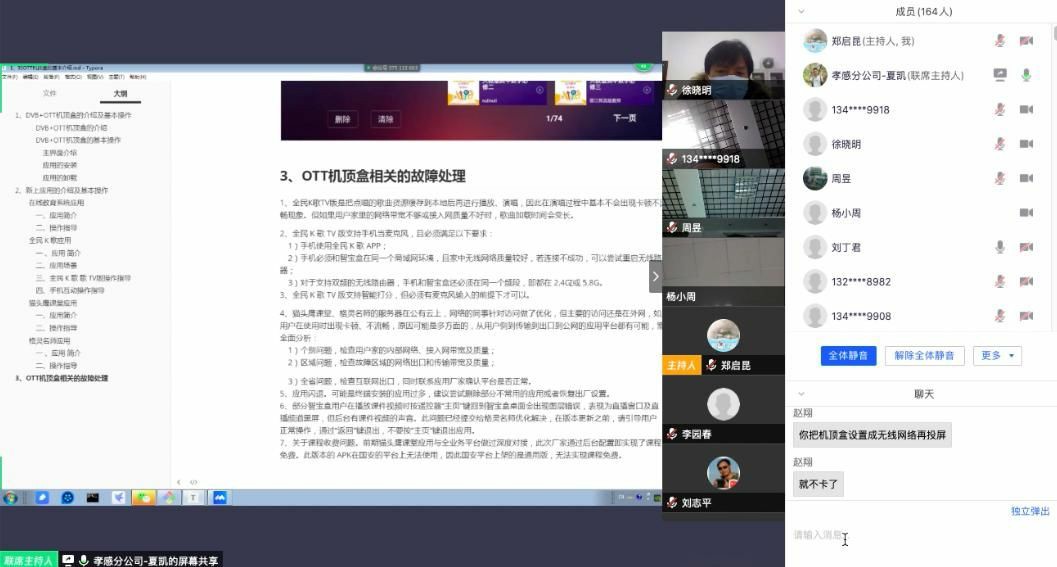Click the Windows Start orb in shared taskbar
This screenshot has height=567, width=1057.
tap(11, 497)
